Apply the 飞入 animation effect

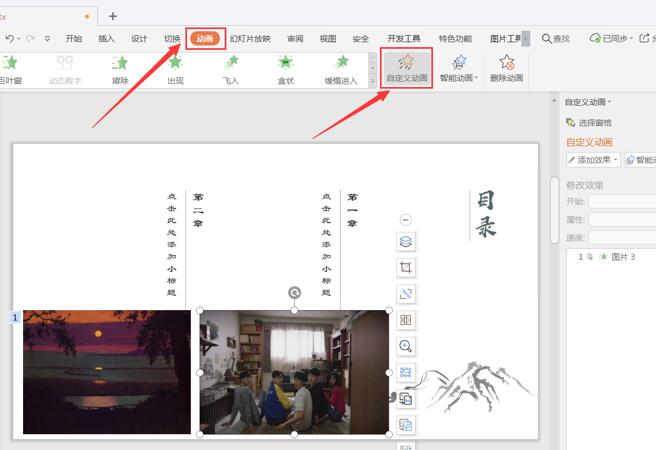[231, 69]
